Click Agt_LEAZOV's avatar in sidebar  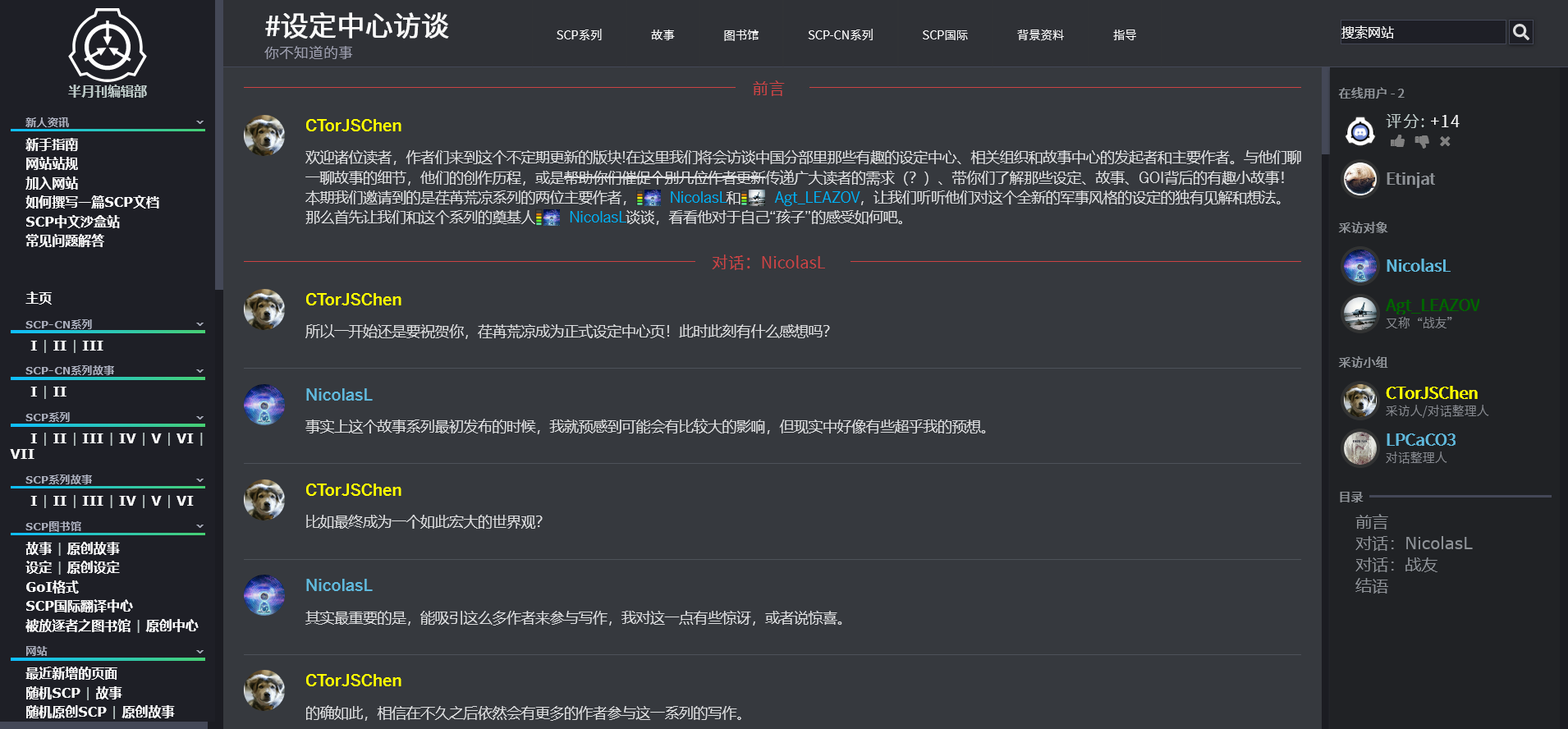(1360, 313)
